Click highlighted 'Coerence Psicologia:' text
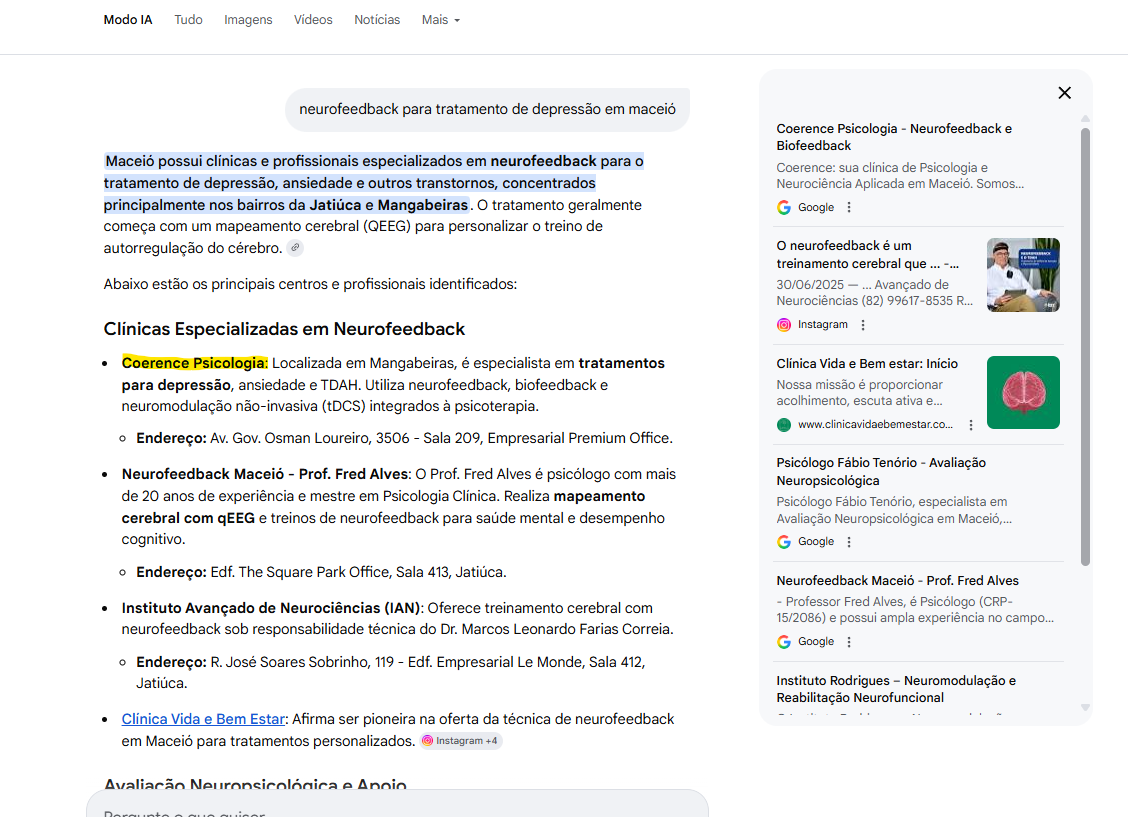The height and width of the screenshot is (817, 1128). click(194, 363)
